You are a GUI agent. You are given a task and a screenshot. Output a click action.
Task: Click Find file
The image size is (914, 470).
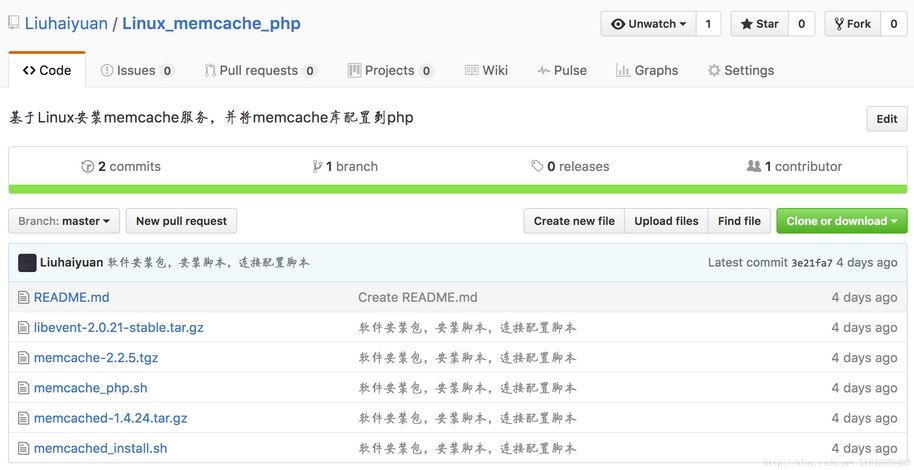coord(739,221)
